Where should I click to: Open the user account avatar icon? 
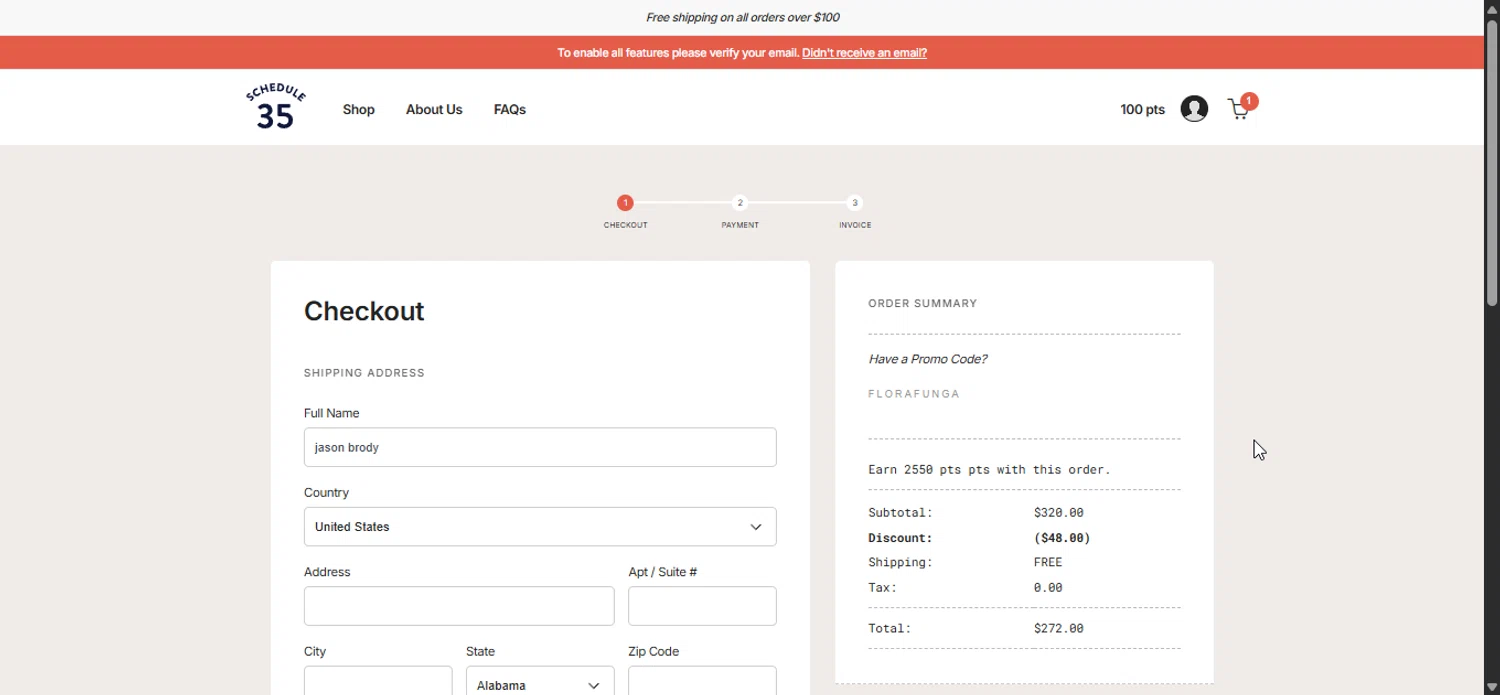pos(1194,109)
